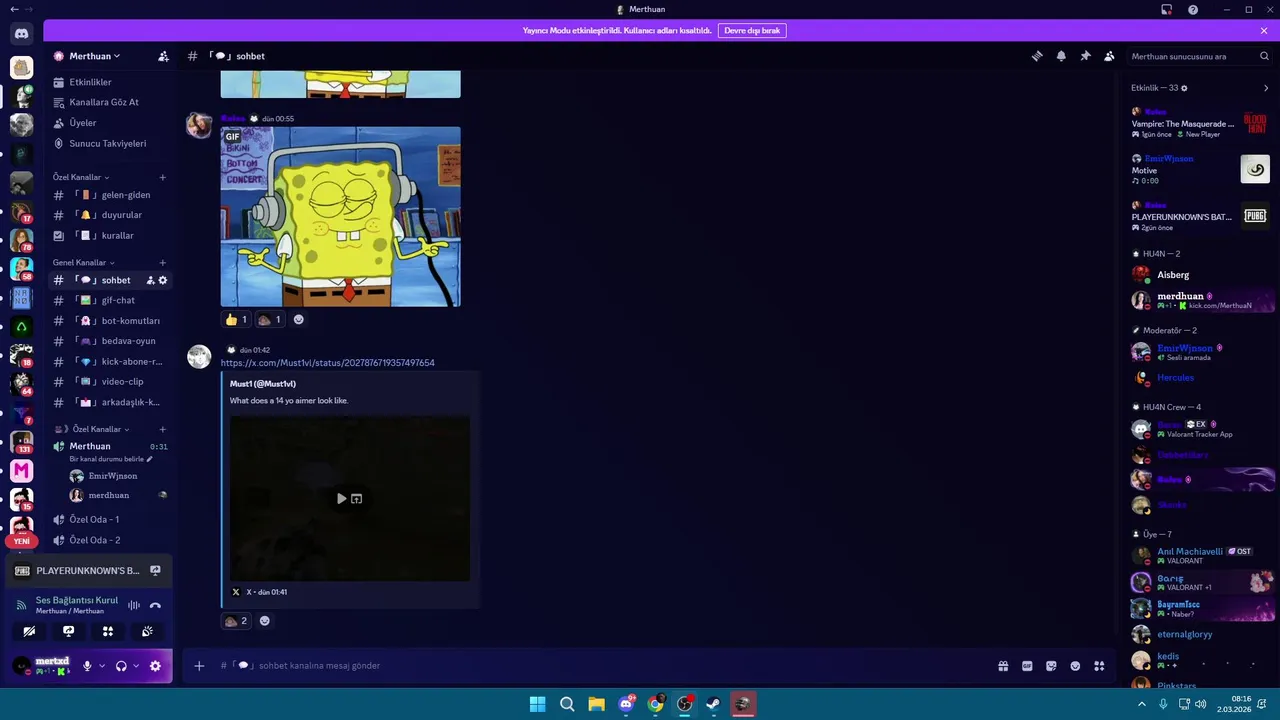Open notification settings bell in header
Screen dimensions: 1280x720
point(1061,56)
